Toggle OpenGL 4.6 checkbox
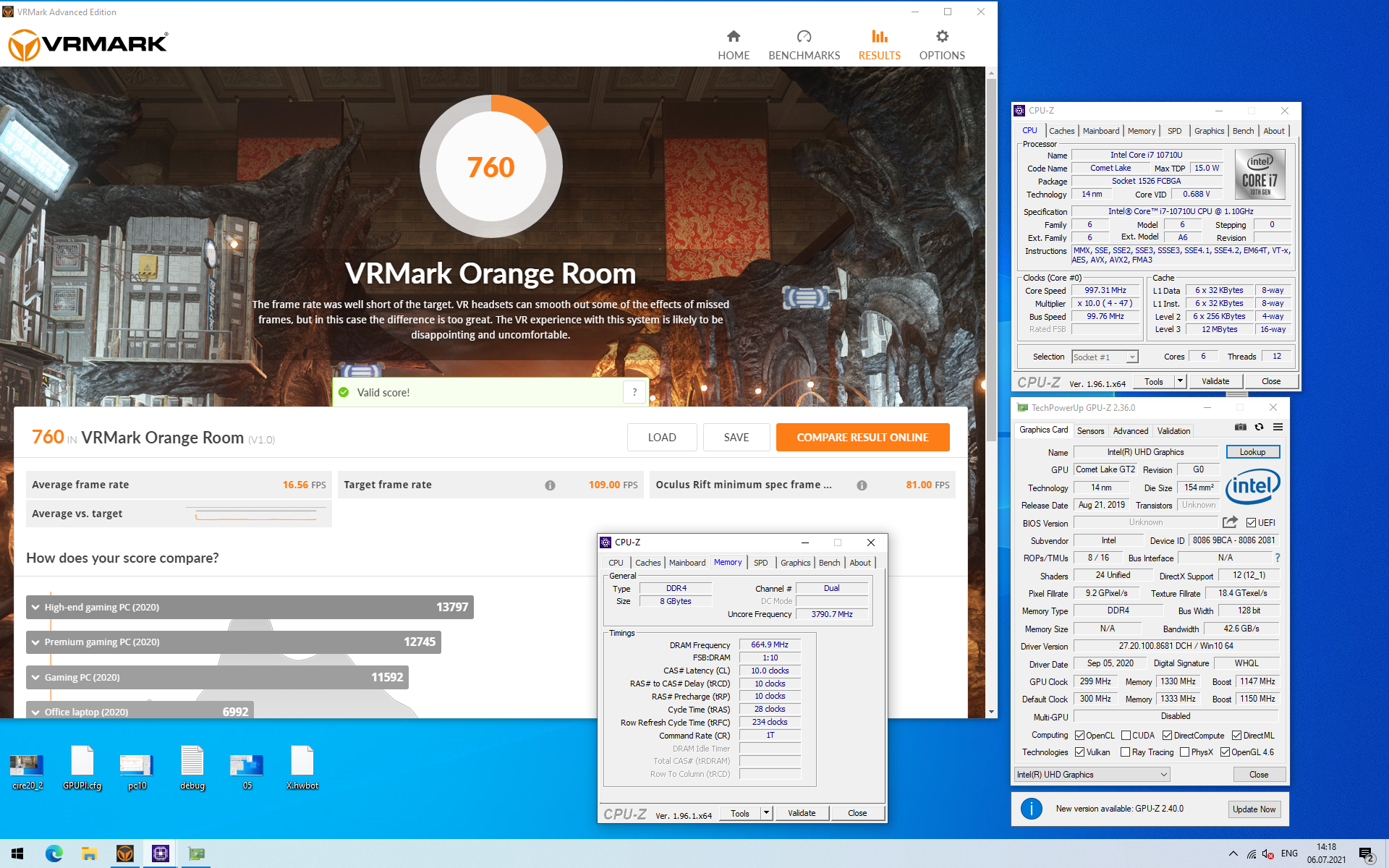Screen dimensions: 1389x868 point(1225,752)
